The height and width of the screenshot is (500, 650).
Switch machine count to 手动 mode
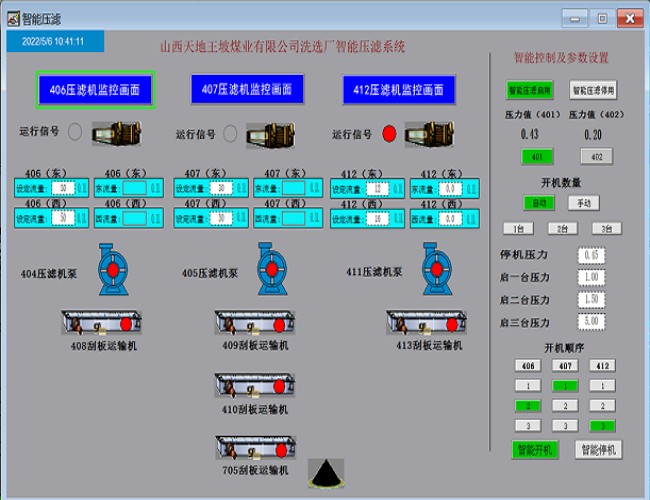584,202
